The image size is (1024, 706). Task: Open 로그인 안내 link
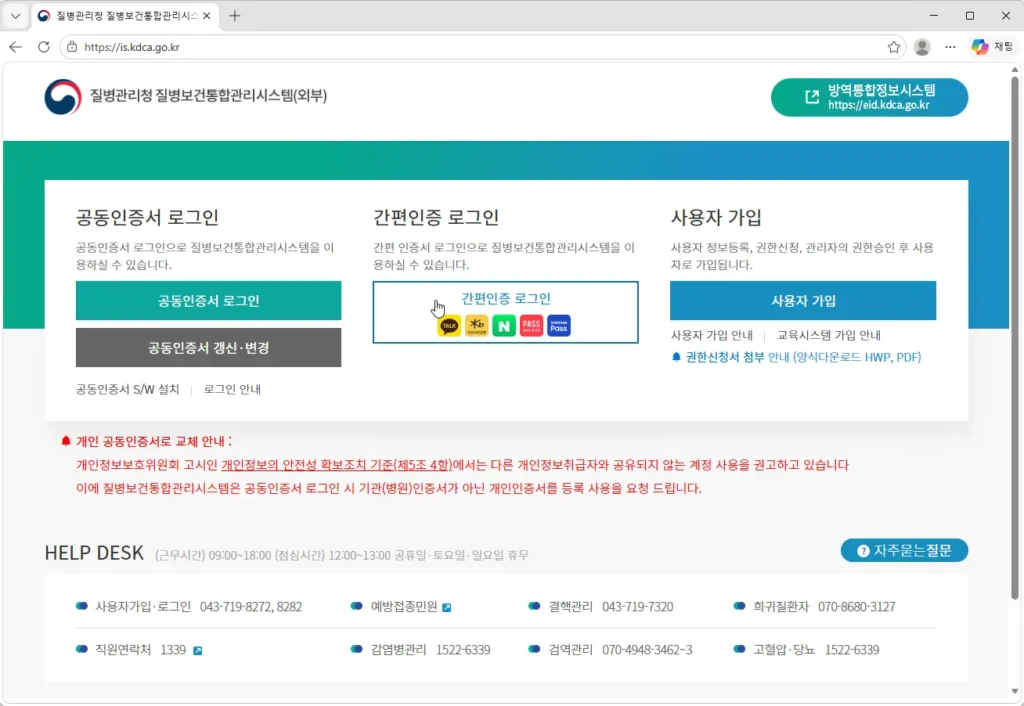point(232,389)
